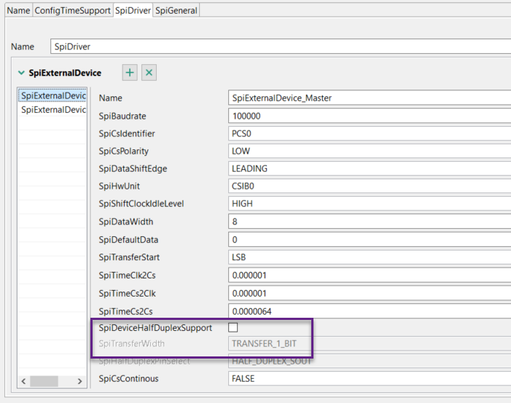Screen dimensions: 511x403
Task: Open SpiDataShiftEdge LEADING dropdown
Action: [369, 169]
